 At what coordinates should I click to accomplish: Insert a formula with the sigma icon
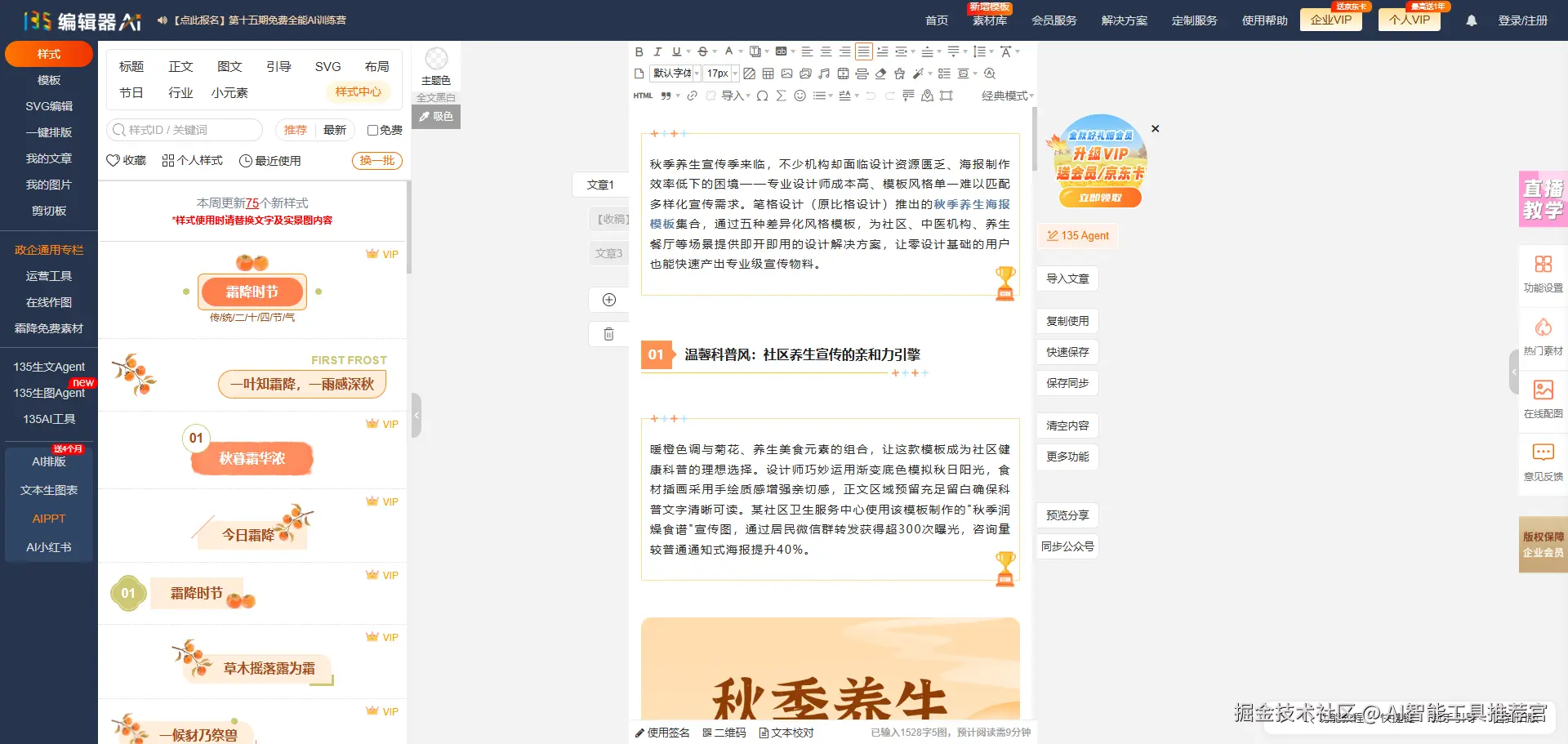click(781, 96)
